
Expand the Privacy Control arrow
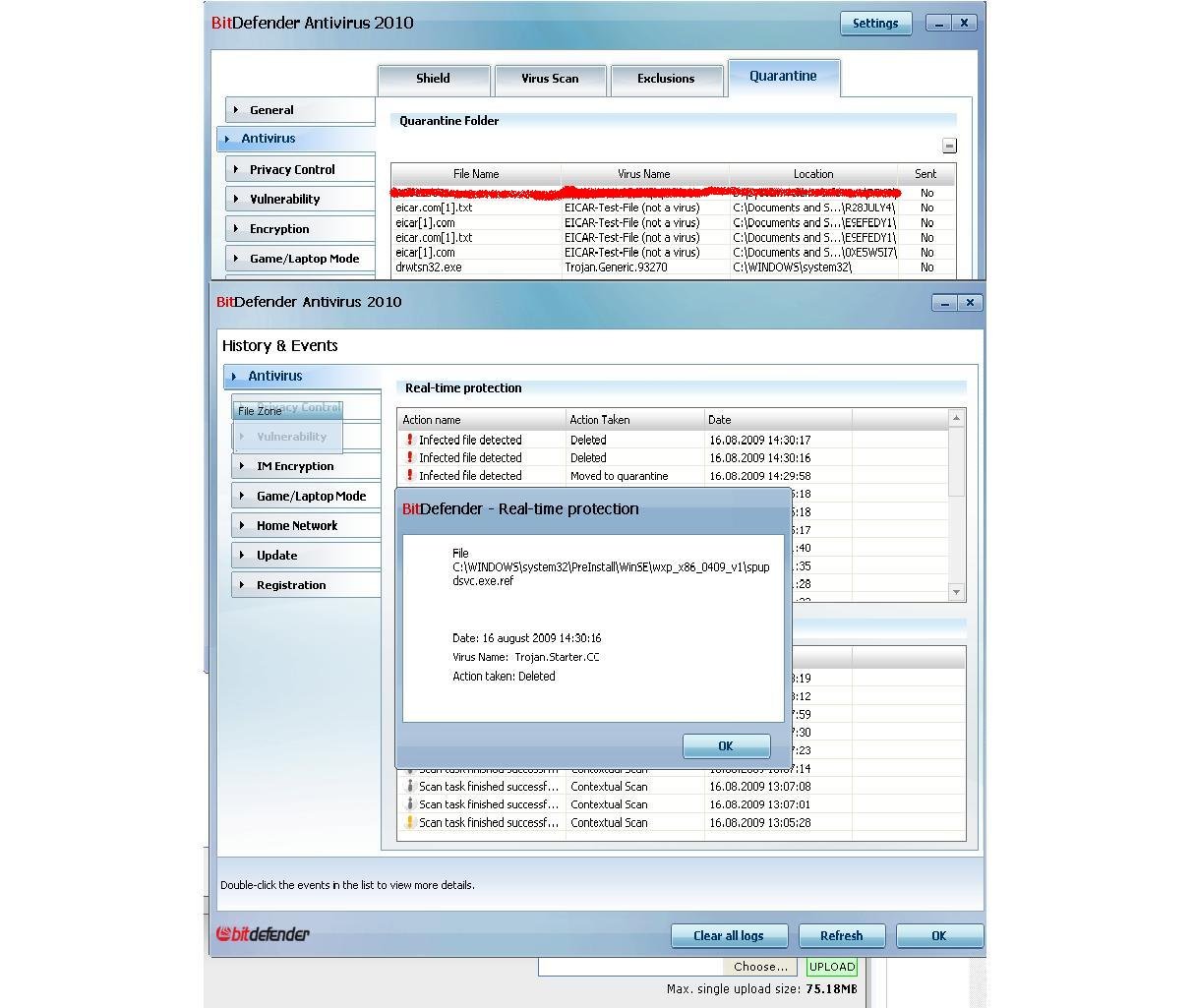236,169
